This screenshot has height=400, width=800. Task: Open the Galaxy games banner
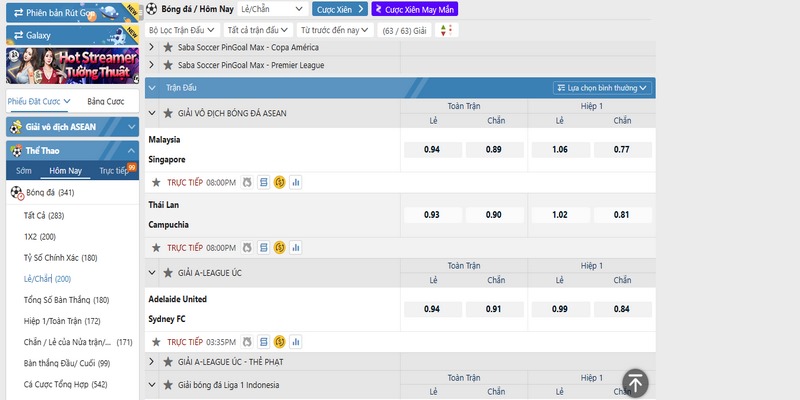click(70, 34)
